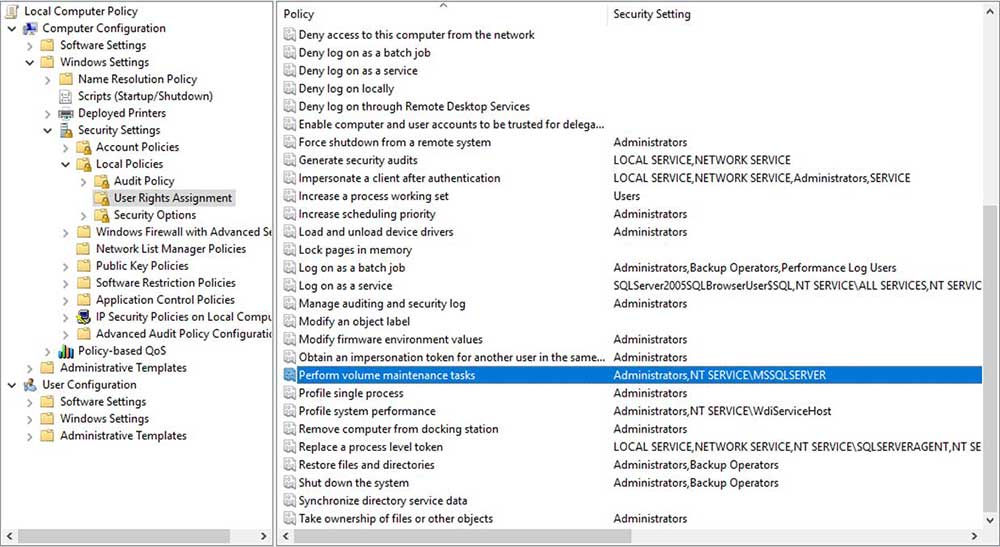Click right arrow of tree pane scrollbar
1000x547 pixels.
pyautogui.click(x=264, y=536)
